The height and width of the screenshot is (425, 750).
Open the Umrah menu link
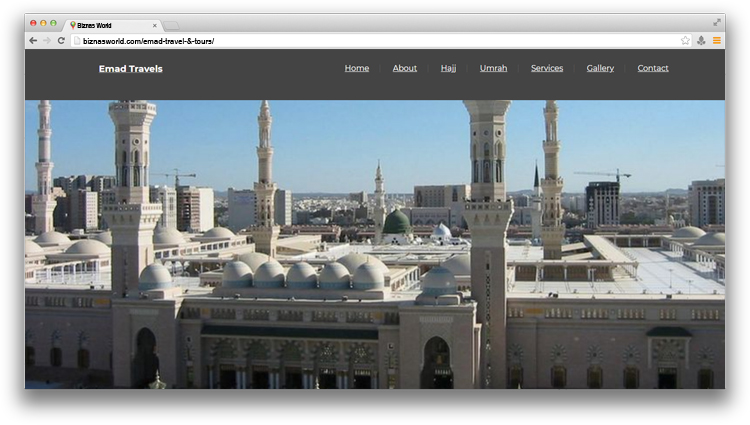pos(493,68)
